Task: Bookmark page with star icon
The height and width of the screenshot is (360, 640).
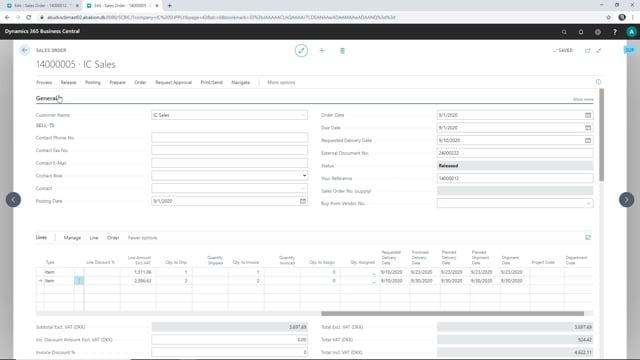Action: coord(609,17)
